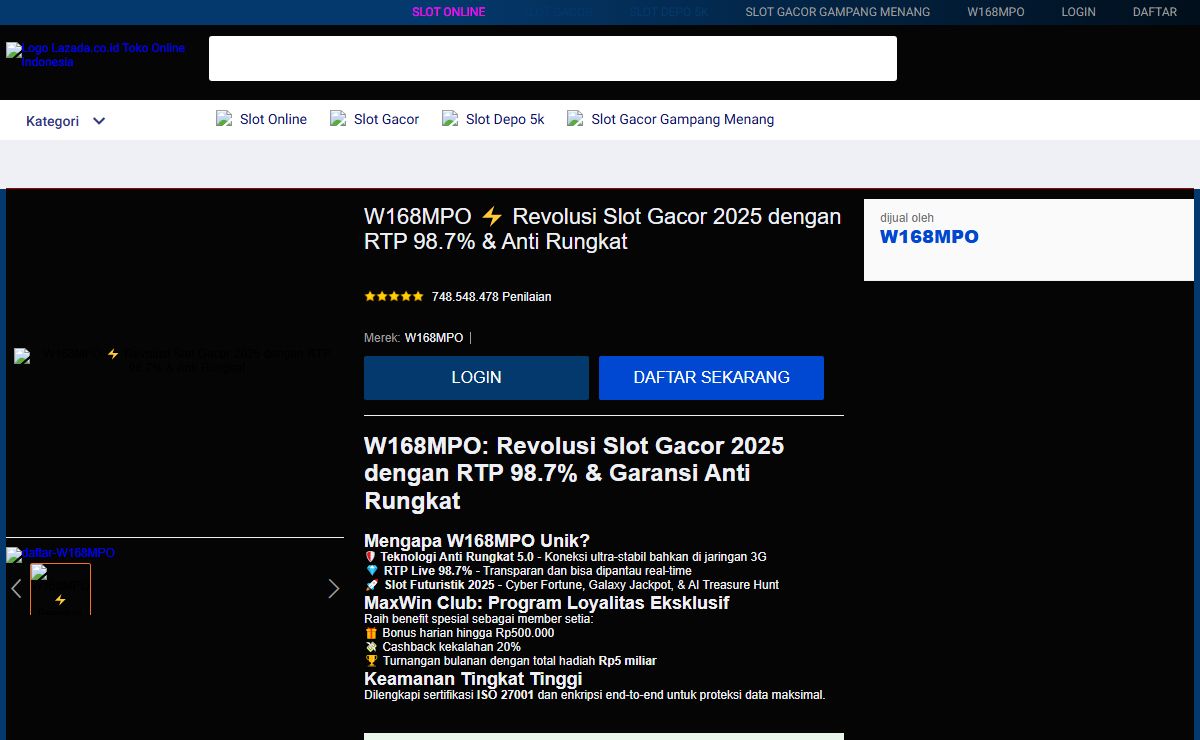Go to DAFTAR in the top bar
1200x740 pixels.
(x=1154, y=12)
